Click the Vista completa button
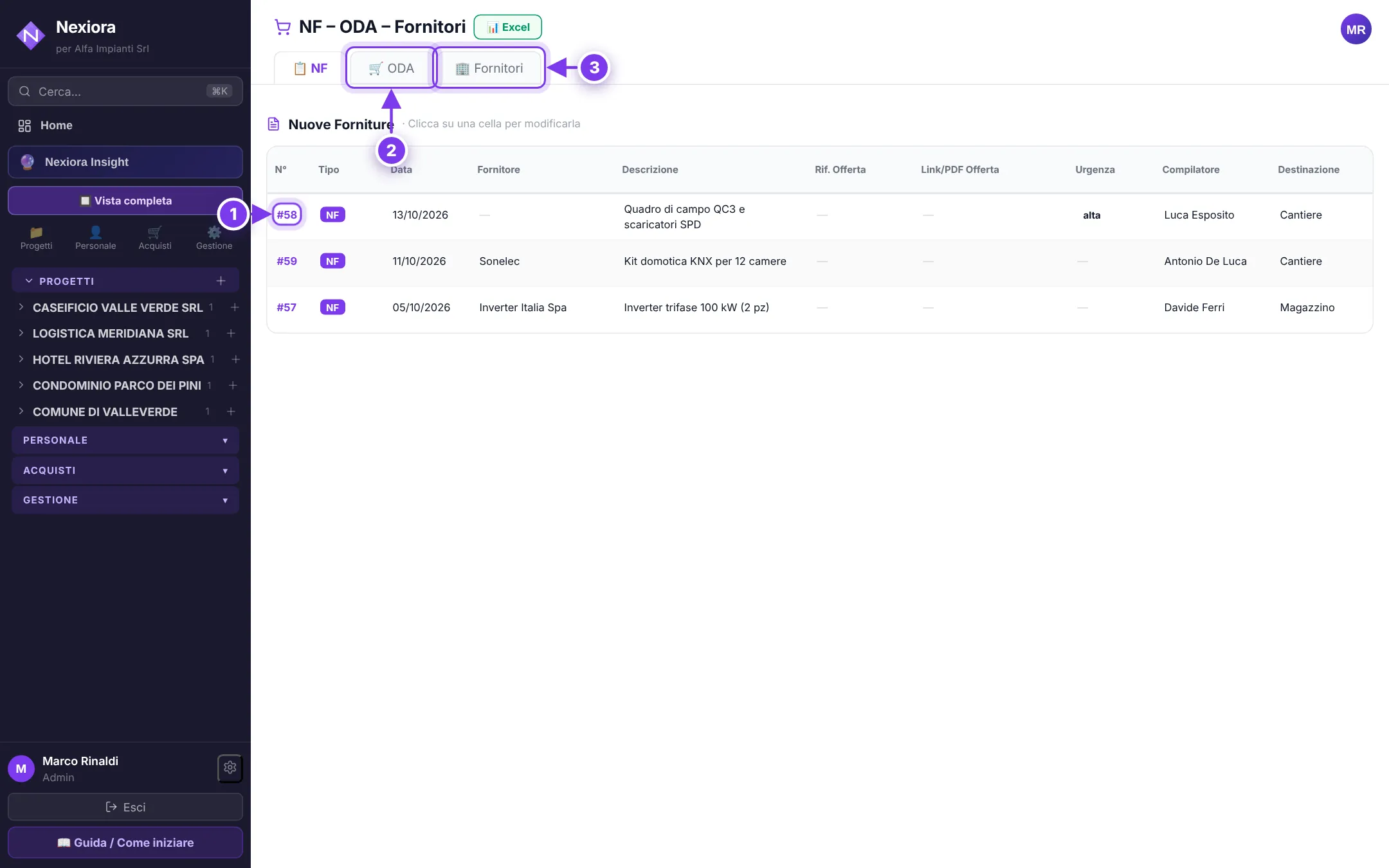 [125, 201]
